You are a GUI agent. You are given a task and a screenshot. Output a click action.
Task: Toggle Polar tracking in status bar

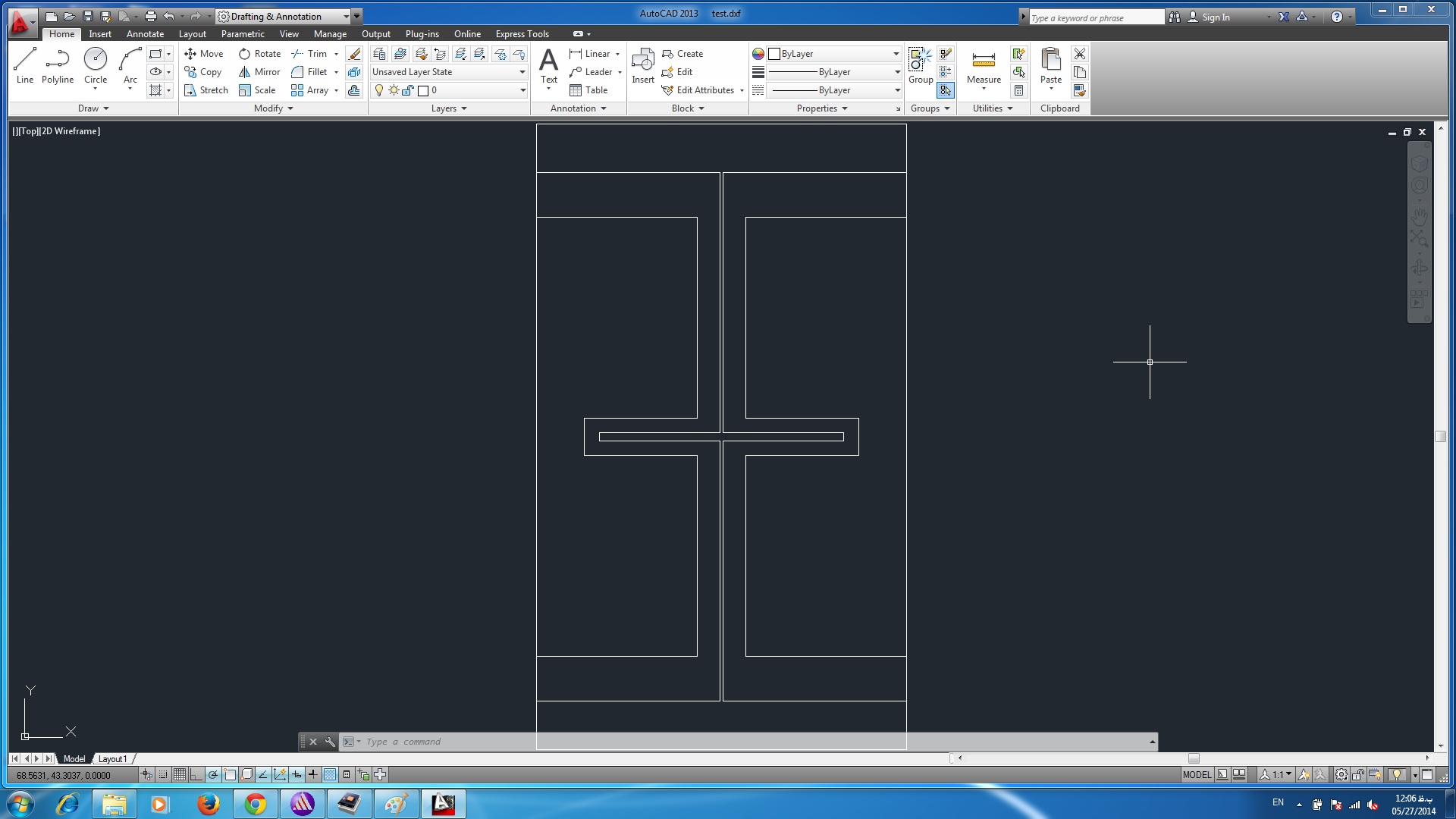coord(213,774)
